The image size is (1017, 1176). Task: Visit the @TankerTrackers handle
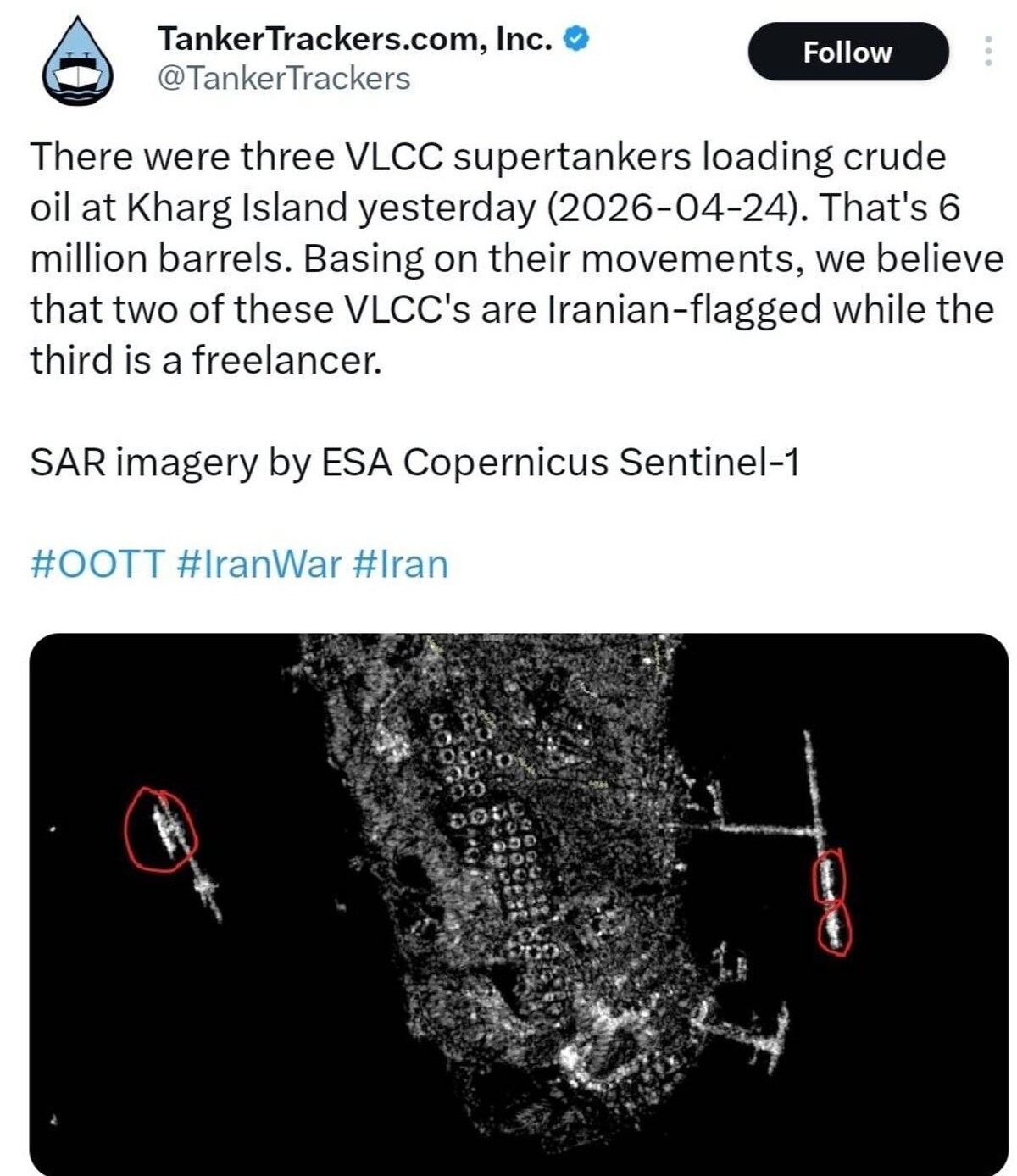coord(284,79)
